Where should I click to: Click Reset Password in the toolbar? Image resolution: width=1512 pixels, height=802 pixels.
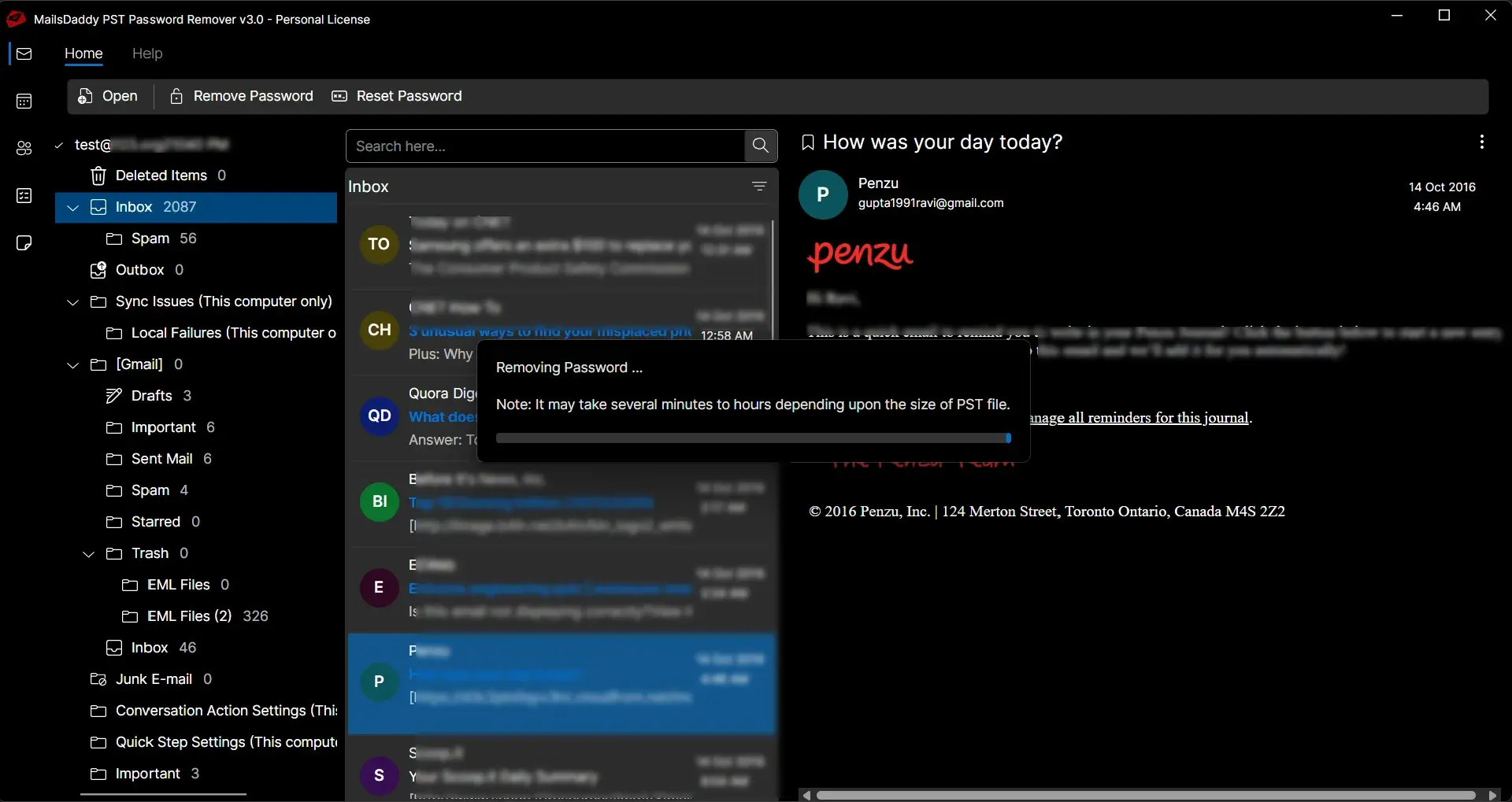pyautogui.click(x=397, y=96)
